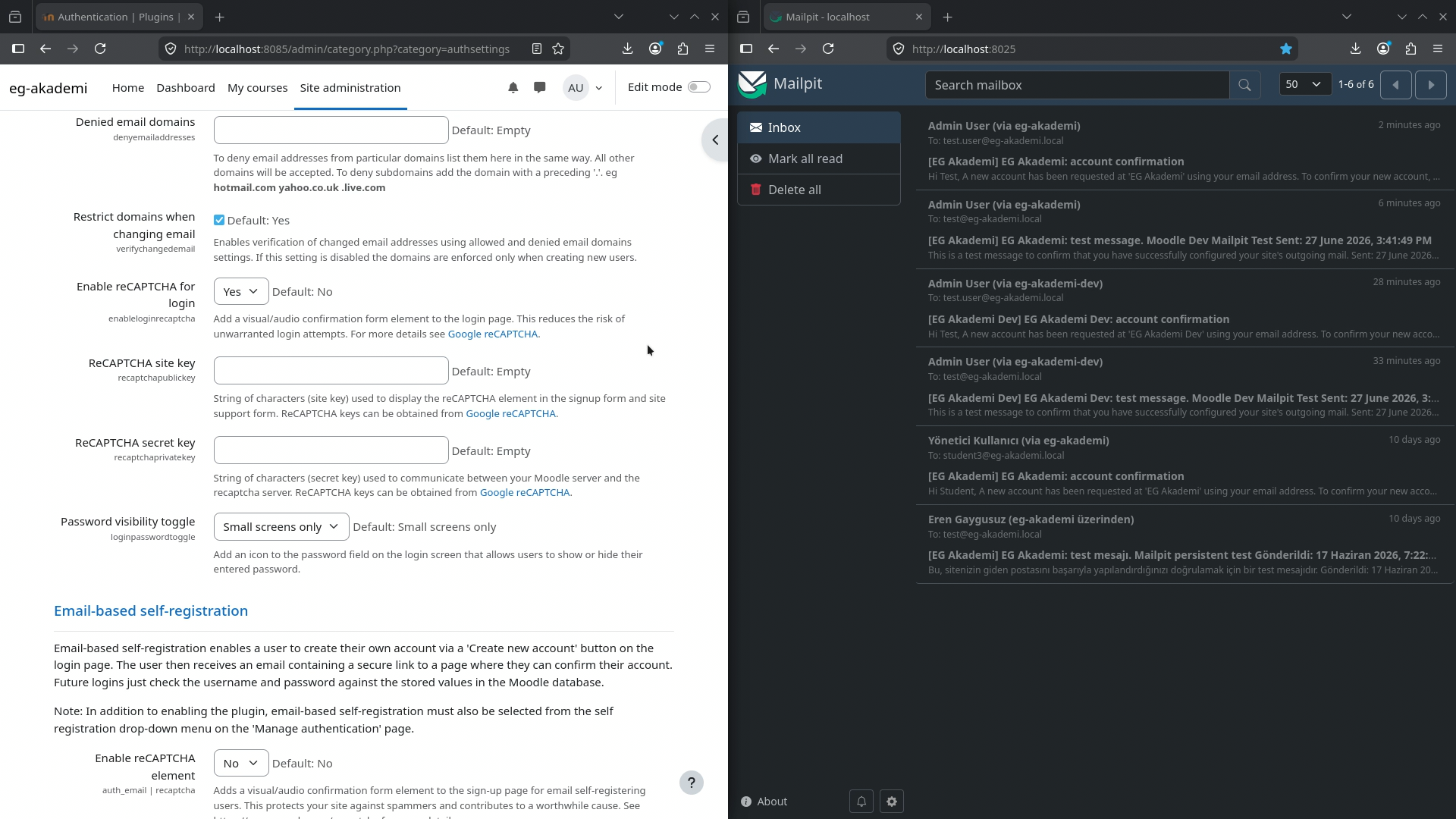Toggle sidebar in the left browser

click(x=18, y=49)
